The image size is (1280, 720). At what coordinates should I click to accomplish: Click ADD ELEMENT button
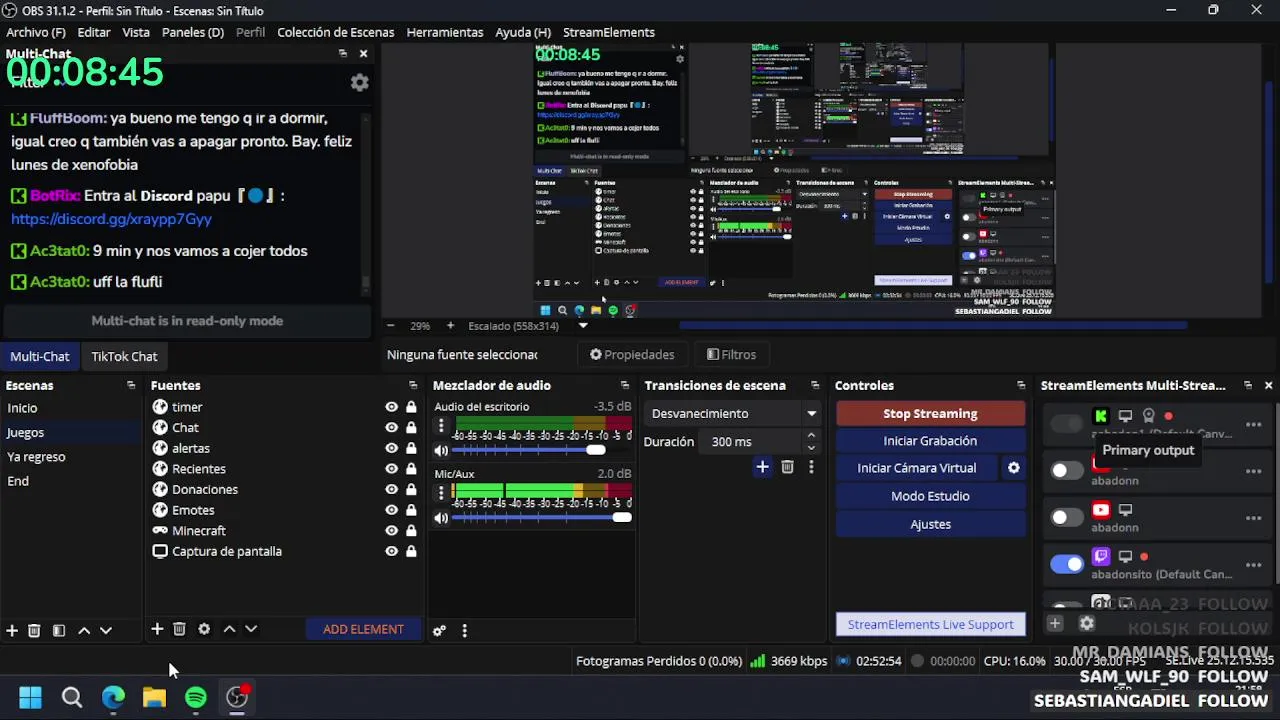(363, 629)
